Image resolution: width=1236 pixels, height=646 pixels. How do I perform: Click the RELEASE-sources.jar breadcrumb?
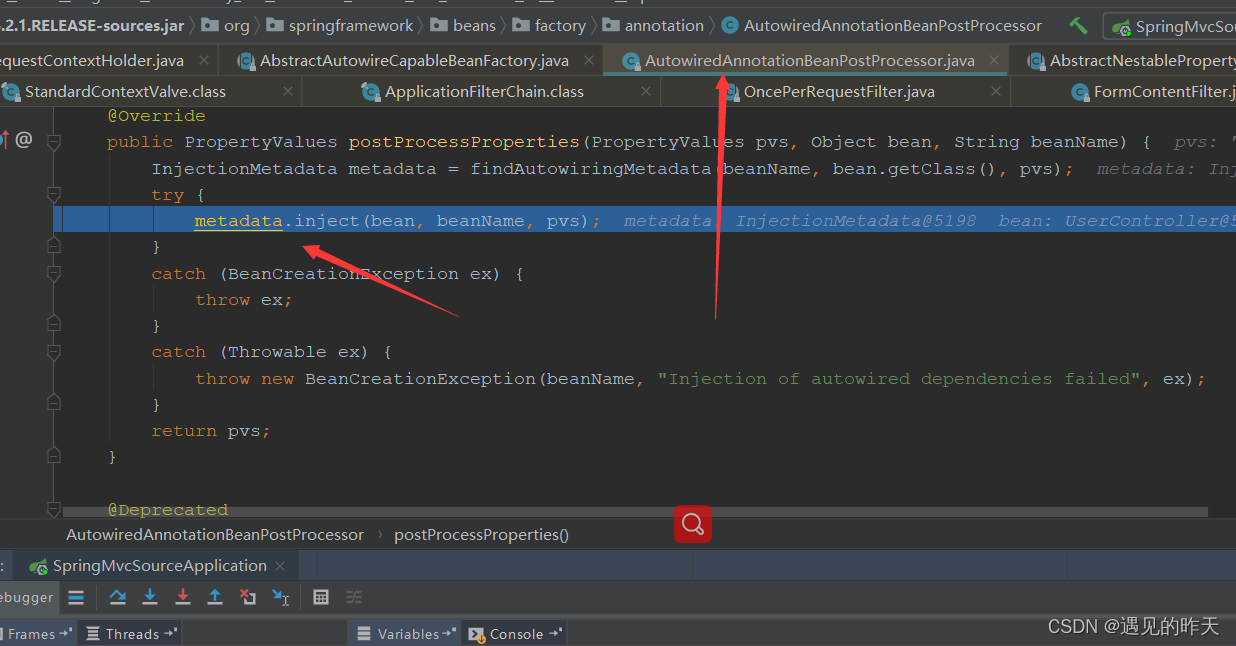point(92,26)
